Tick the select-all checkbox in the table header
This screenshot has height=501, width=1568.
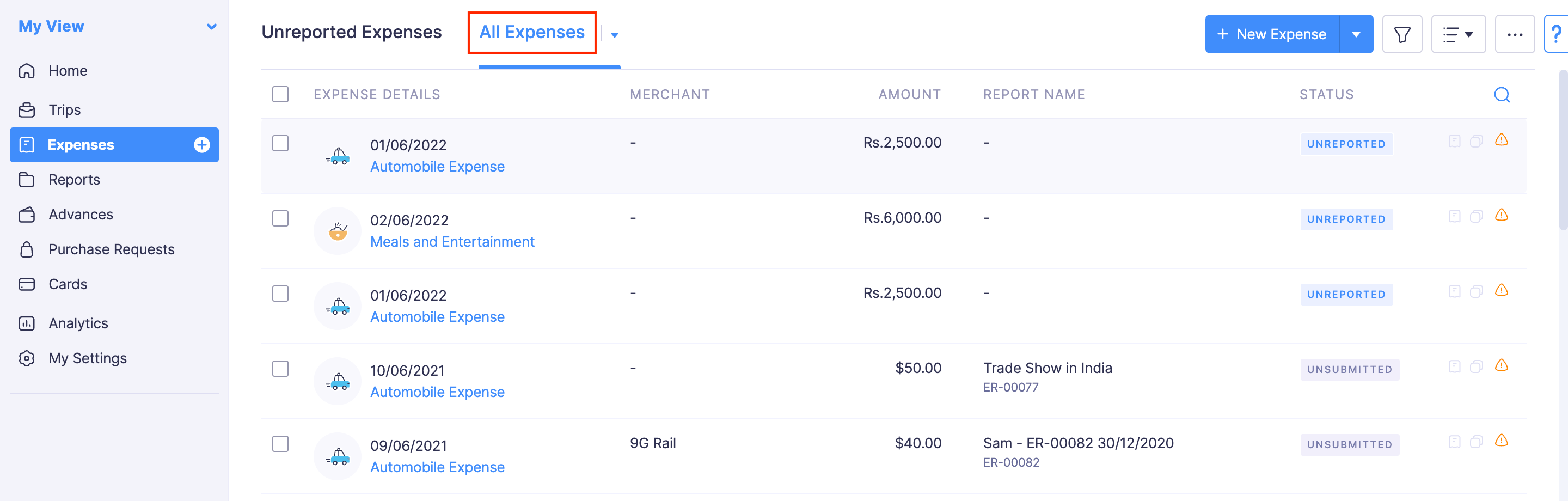pyautogui.click(x=280, y=94)
